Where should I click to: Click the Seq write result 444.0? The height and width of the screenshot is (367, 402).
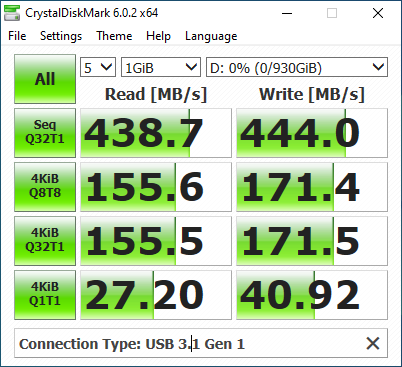[x=312, y=133]
